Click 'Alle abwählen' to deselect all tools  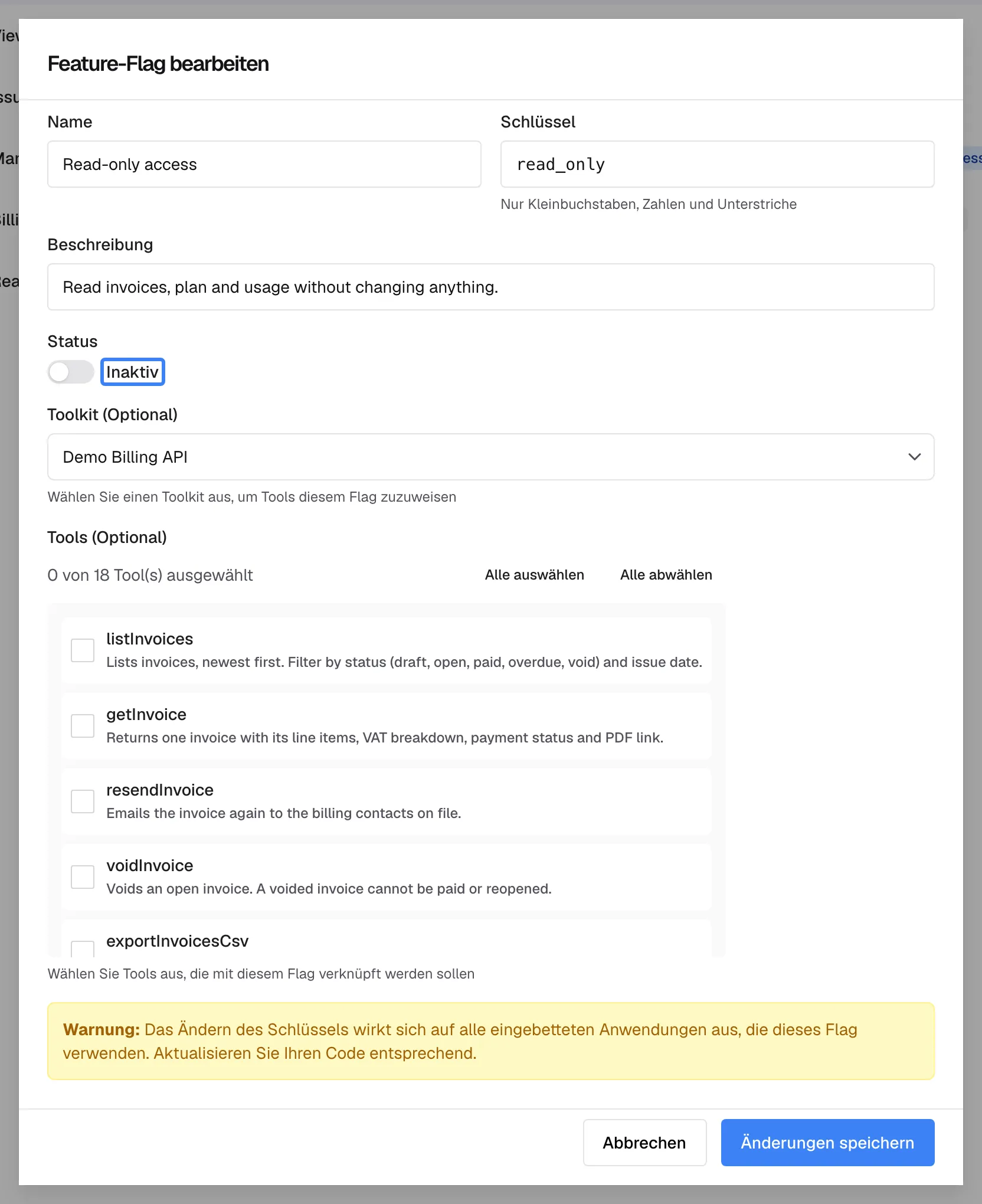pyautogui.click(x=666, y=575)
